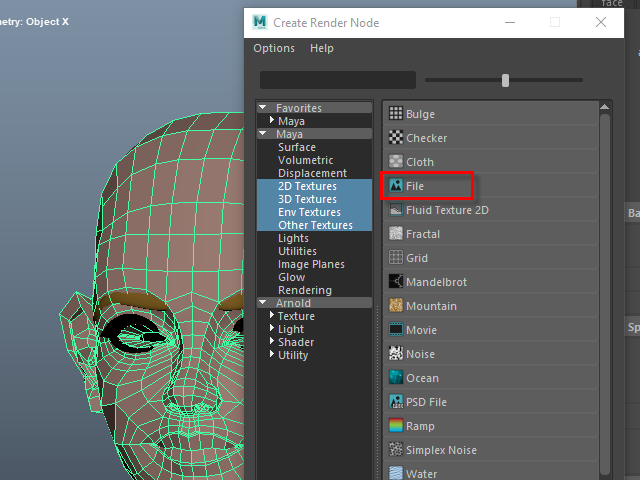This screenshot has height=480, width=640.
Task: Click the node search field
Action: pos(337,80)
